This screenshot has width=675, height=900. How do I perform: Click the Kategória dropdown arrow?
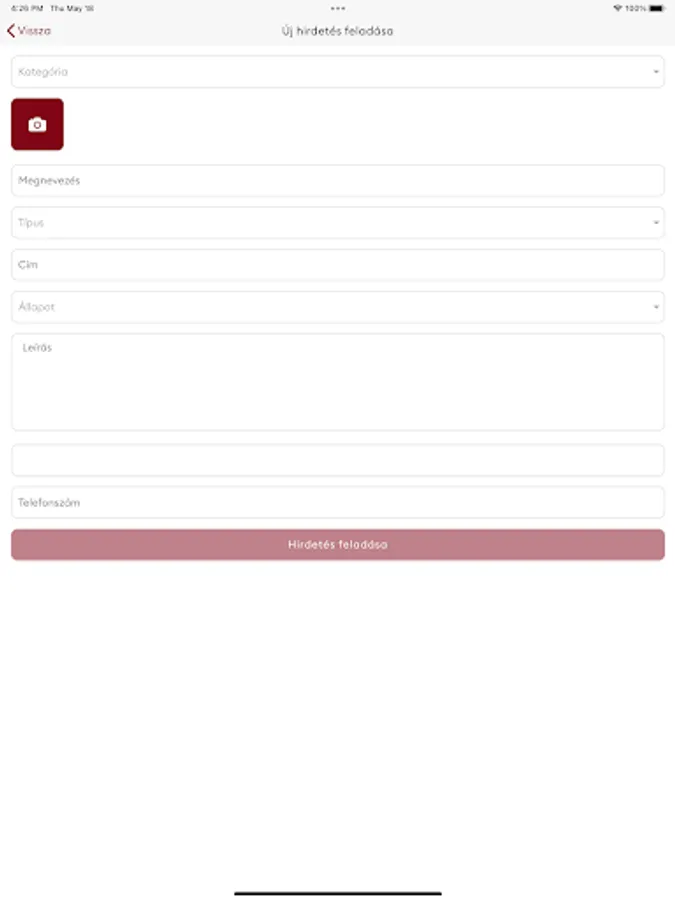(x=656, y=72)
